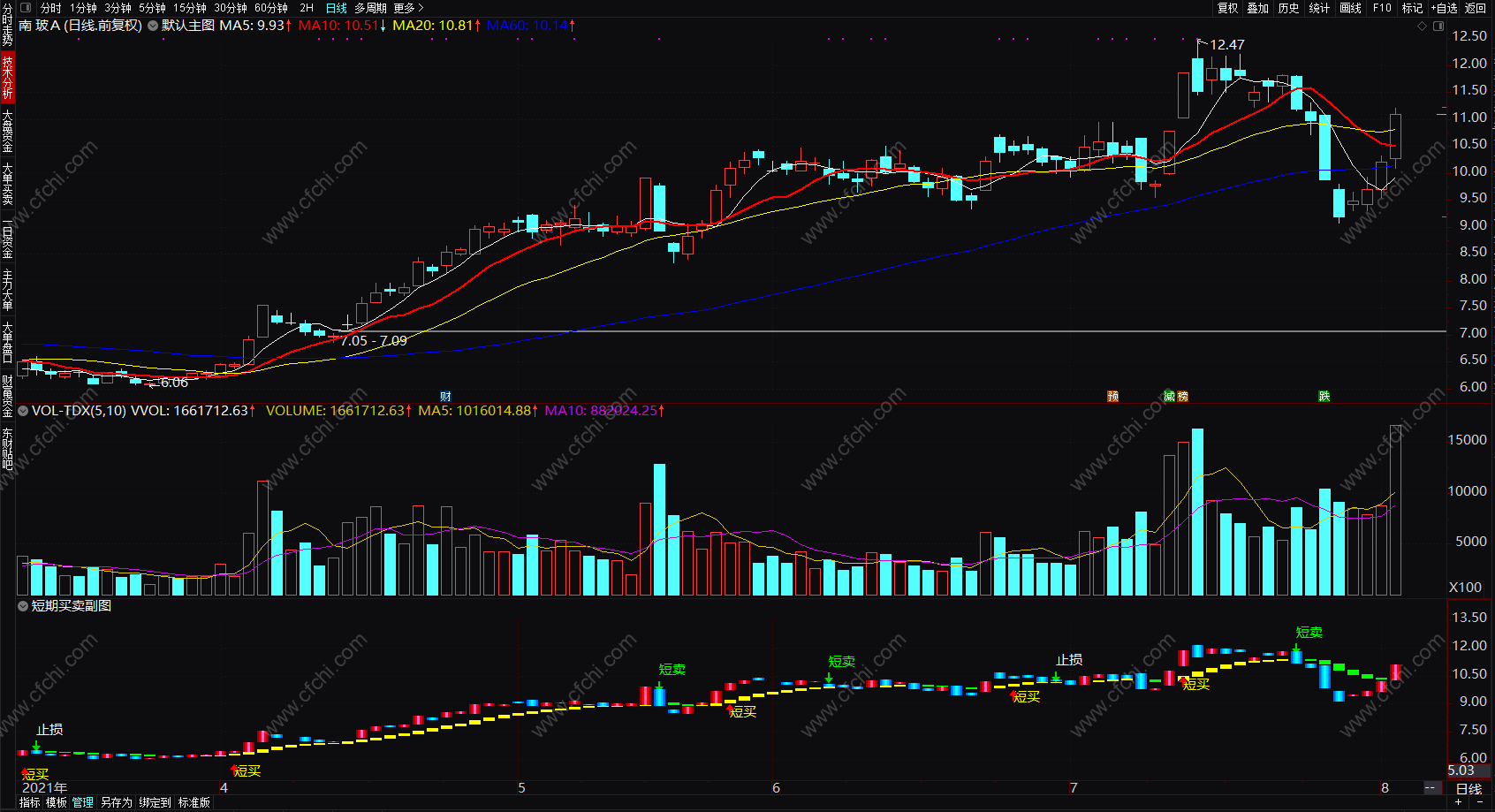The height and width of the screenshot is (812, 1495).
Task: Select 大单买卖 in left sidebar
Action: [7, 184]
